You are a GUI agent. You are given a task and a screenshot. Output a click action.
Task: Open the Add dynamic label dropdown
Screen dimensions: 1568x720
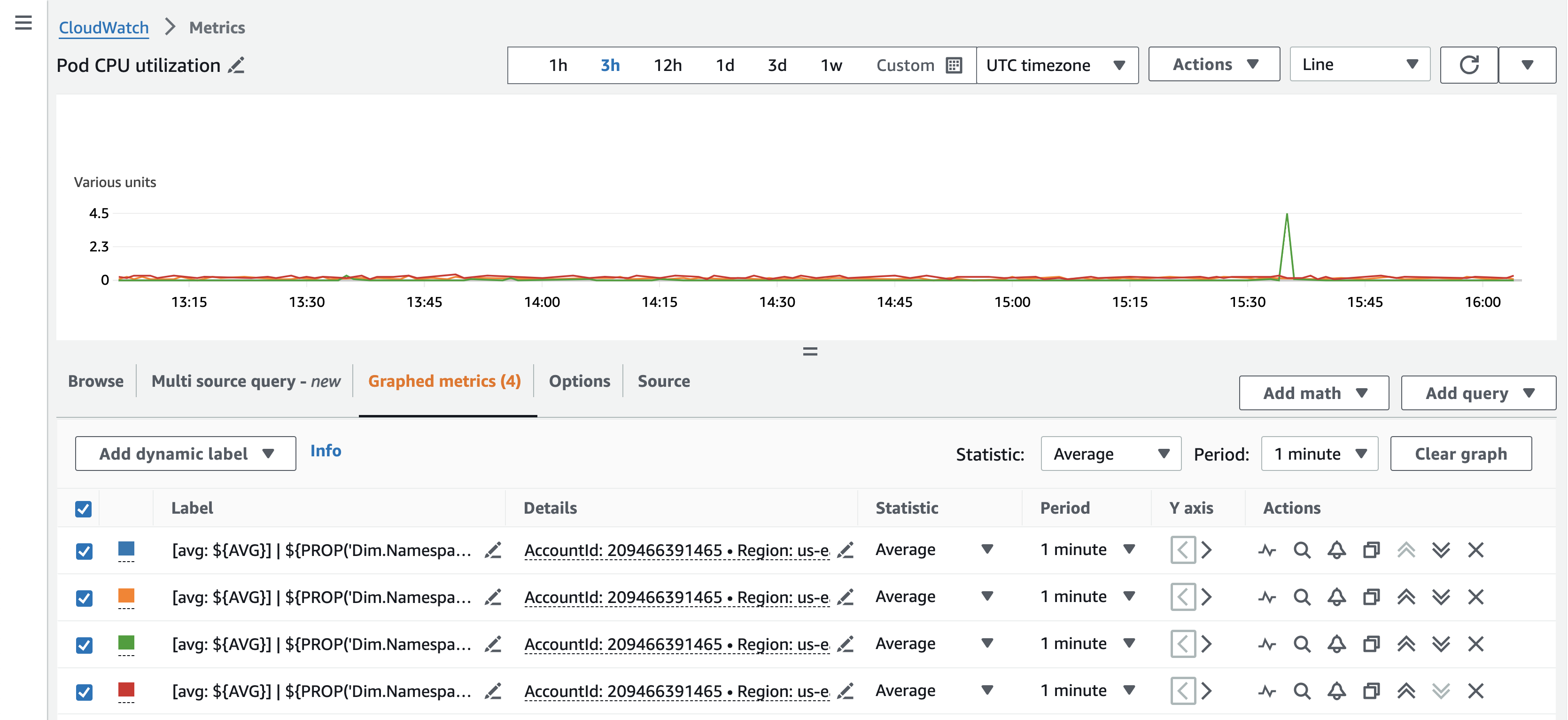tap(185, 453)
